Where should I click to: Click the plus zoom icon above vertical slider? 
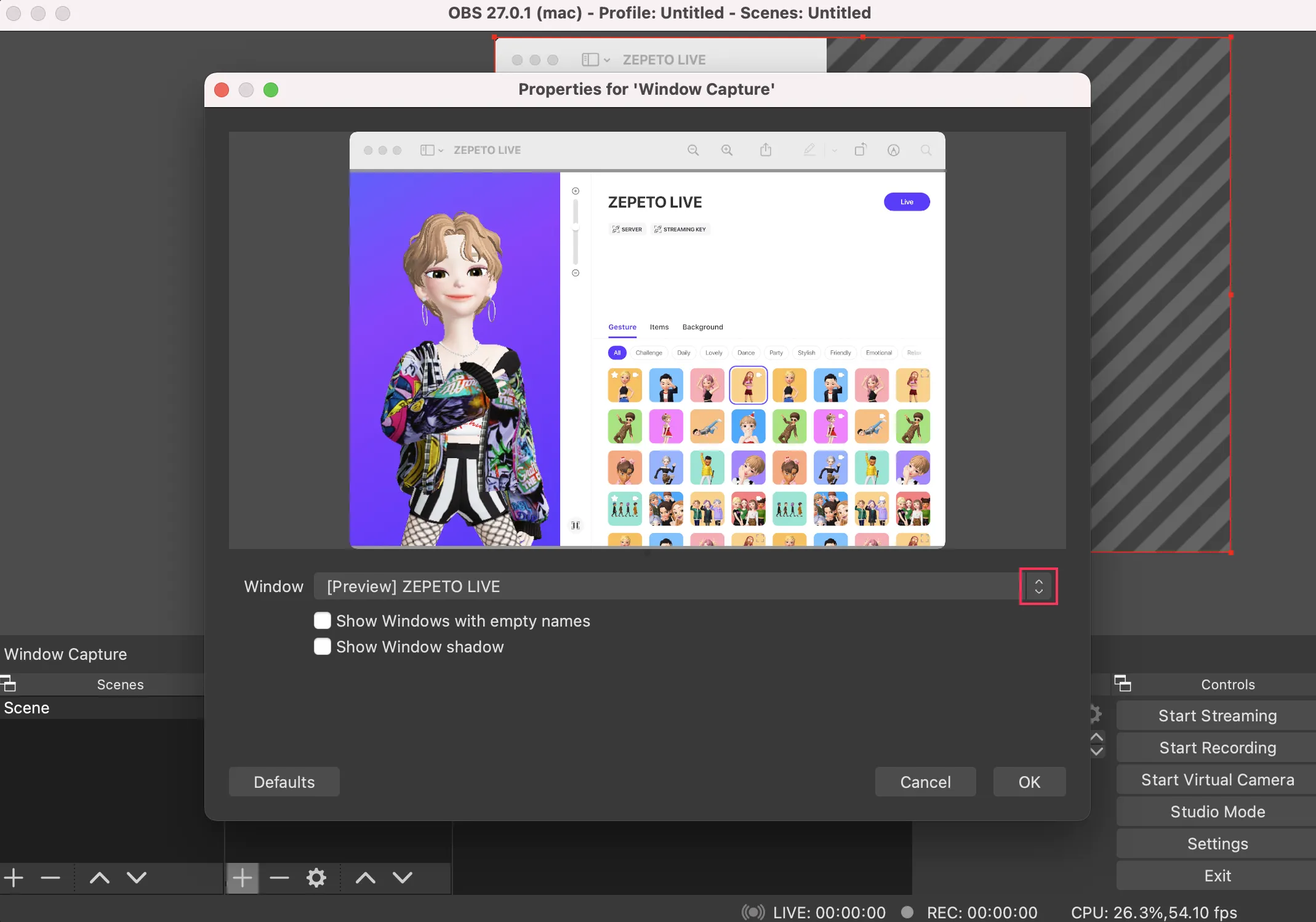click(576, 191)
